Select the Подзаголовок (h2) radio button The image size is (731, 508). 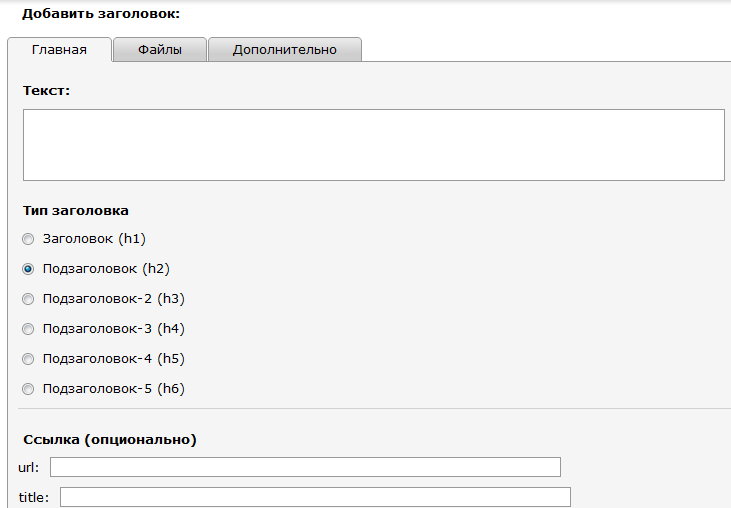pos(28,269)
